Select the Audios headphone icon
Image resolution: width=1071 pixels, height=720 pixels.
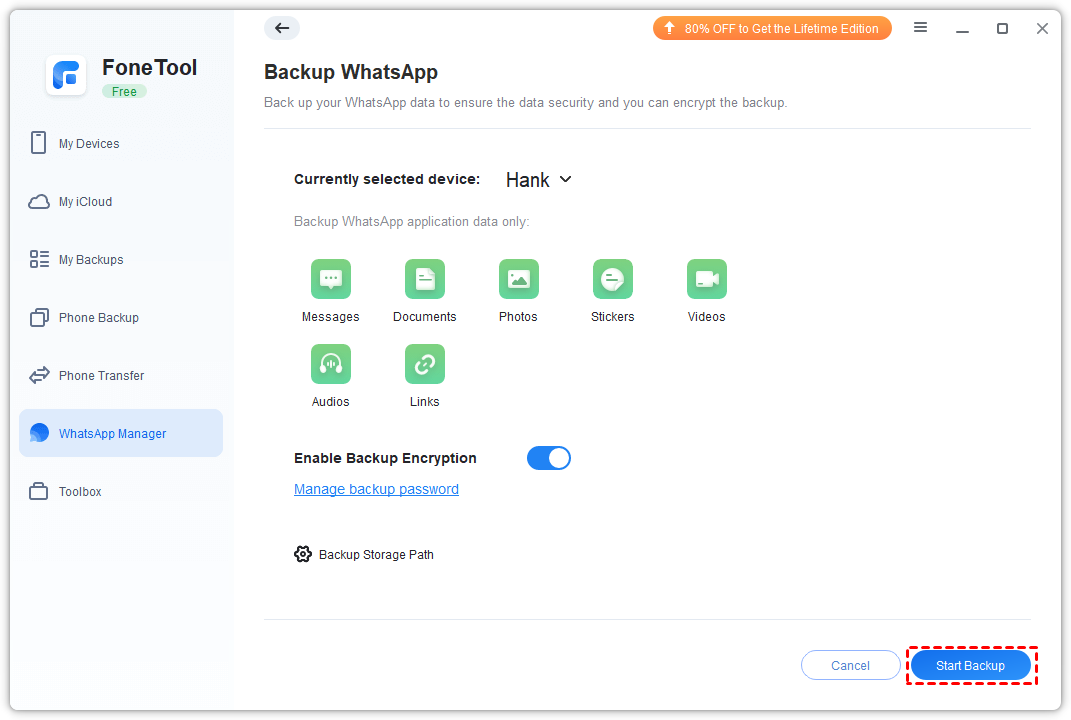click(x=330, y=364)
